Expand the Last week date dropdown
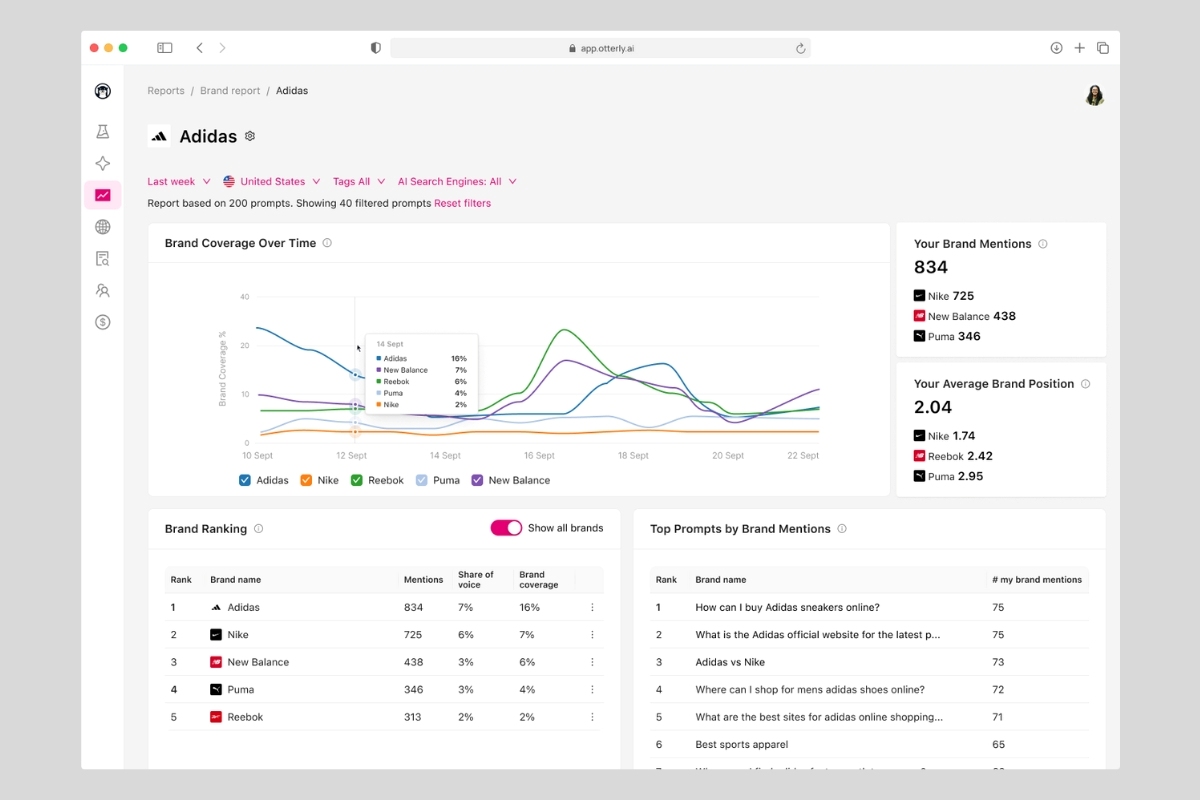The height and width of the screenshot is (800, 1200). (178, 182)
